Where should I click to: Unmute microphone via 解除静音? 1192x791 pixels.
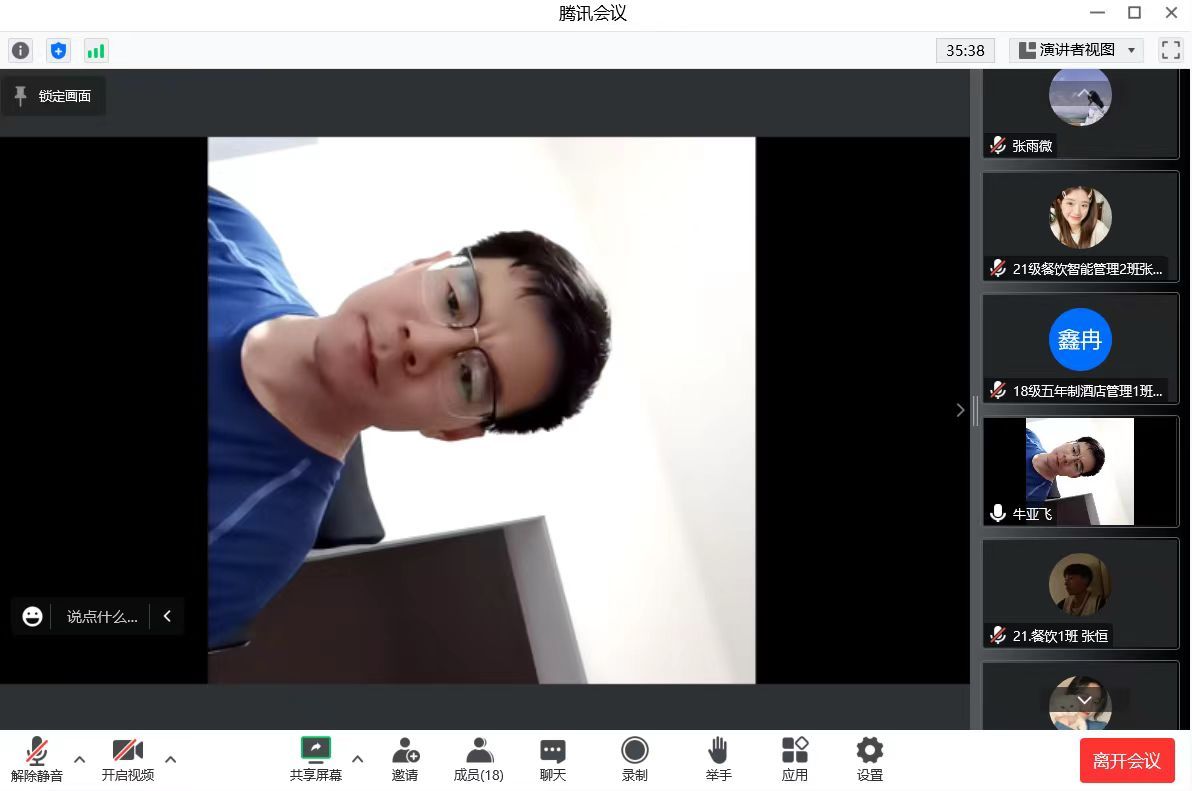tap(36, 759)
